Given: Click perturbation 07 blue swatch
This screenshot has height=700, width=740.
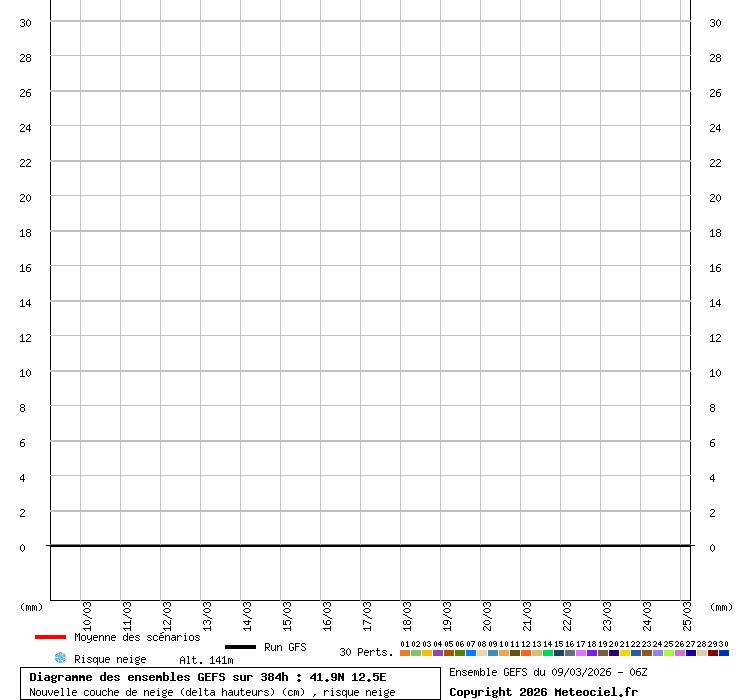Looking at the screenshot, I should click(471, 653).
